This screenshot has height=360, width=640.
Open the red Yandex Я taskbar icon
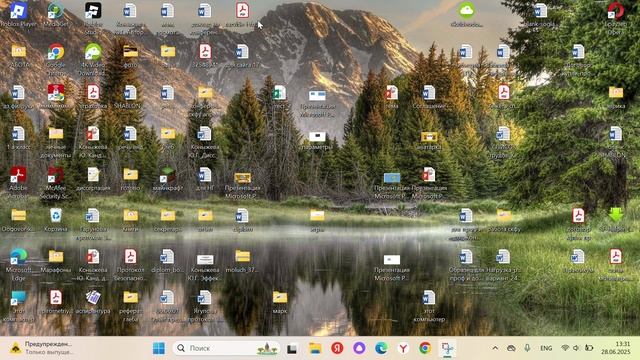pos(337,348)
